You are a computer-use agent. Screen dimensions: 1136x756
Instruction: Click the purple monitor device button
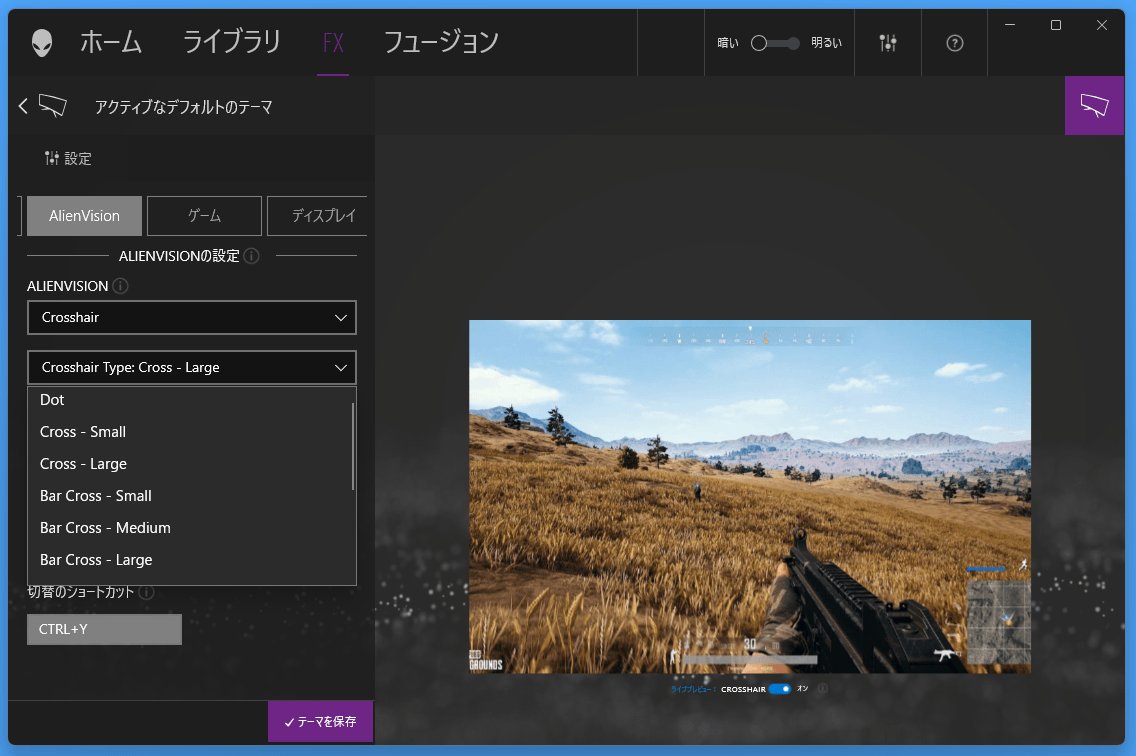[x=1094, y=105]
